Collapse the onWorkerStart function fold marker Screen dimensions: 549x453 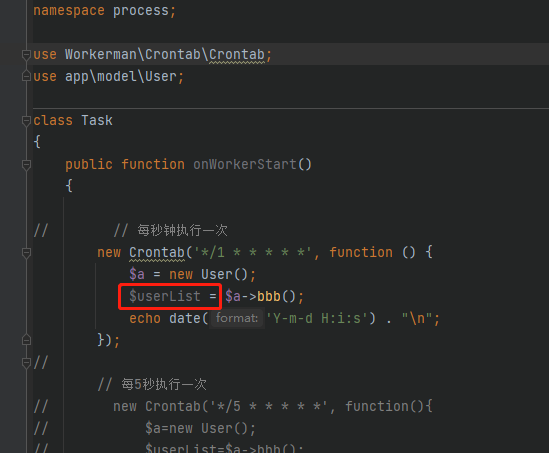click(x=26, y=165)
